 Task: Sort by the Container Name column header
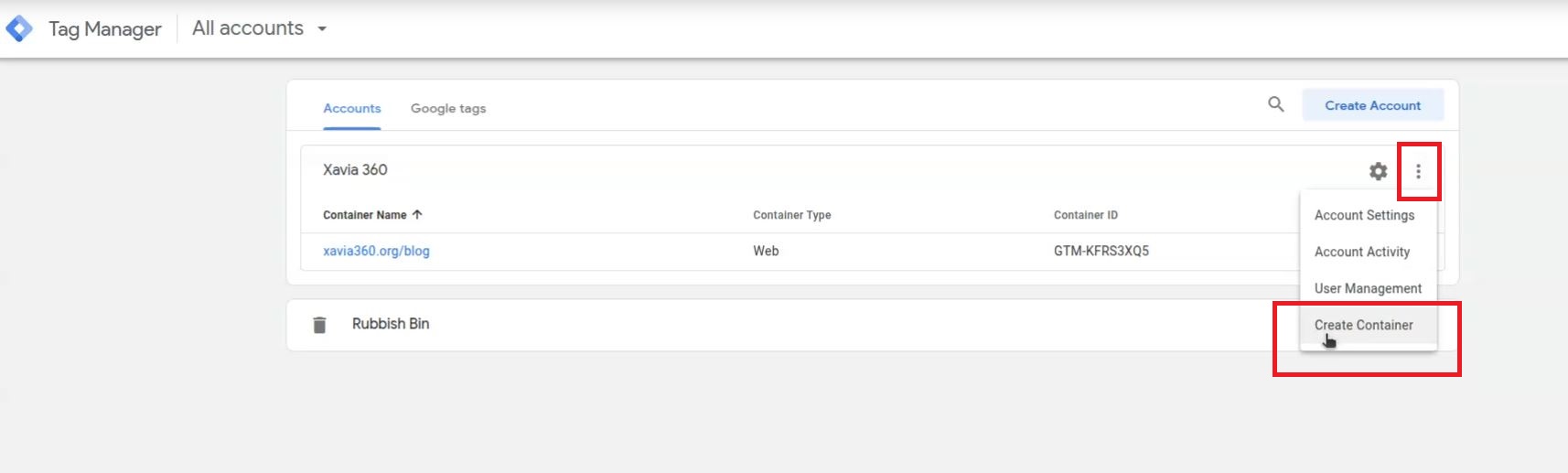click(x=364, y=215)
